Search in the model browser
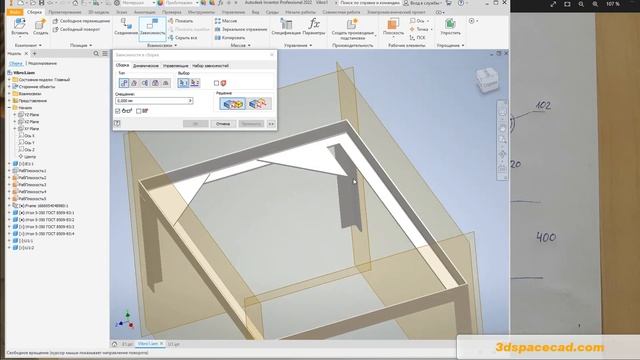Screen dimensions: 640x360 (x=96, y=53)
